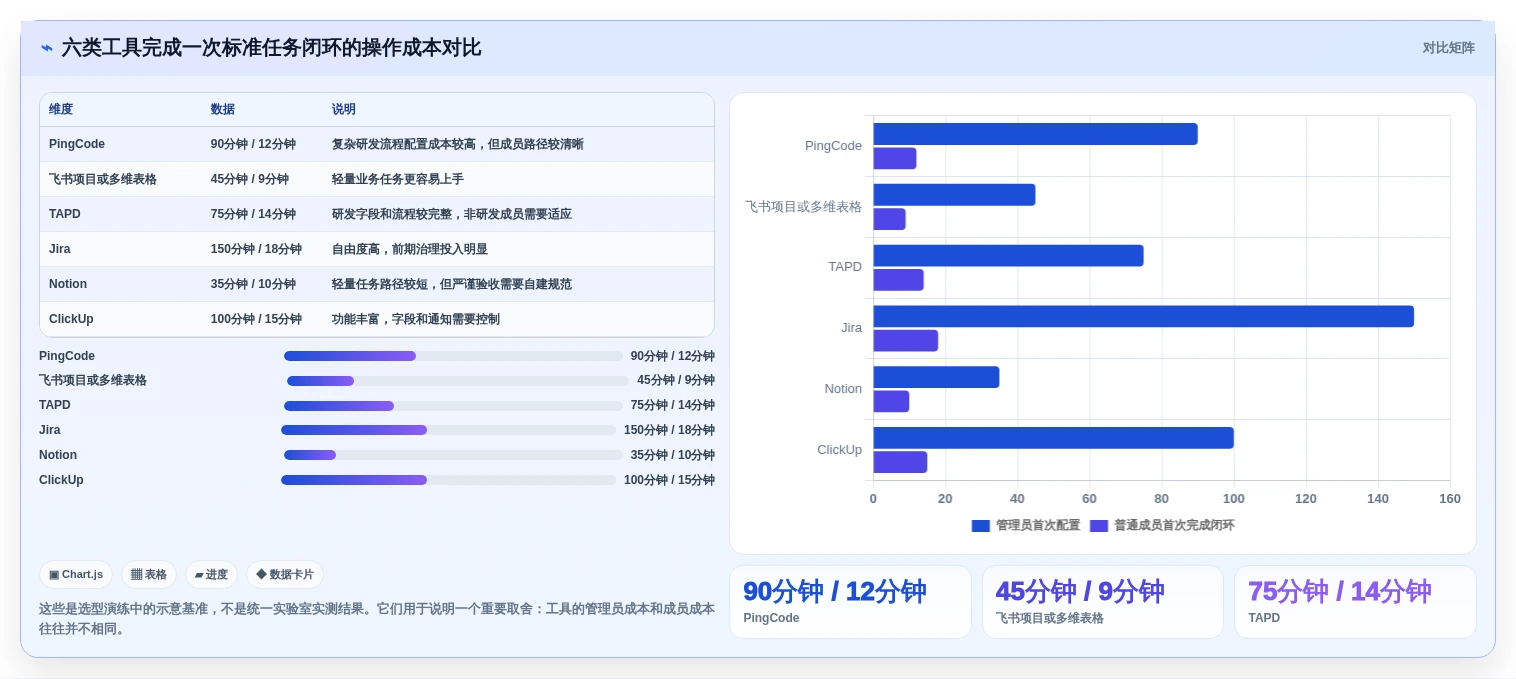Image resolution: width=1516 pixels, height=679 pixels.
Task: Click the description 功能丰富，字段和通知需要控制
Action: [416, 319]
